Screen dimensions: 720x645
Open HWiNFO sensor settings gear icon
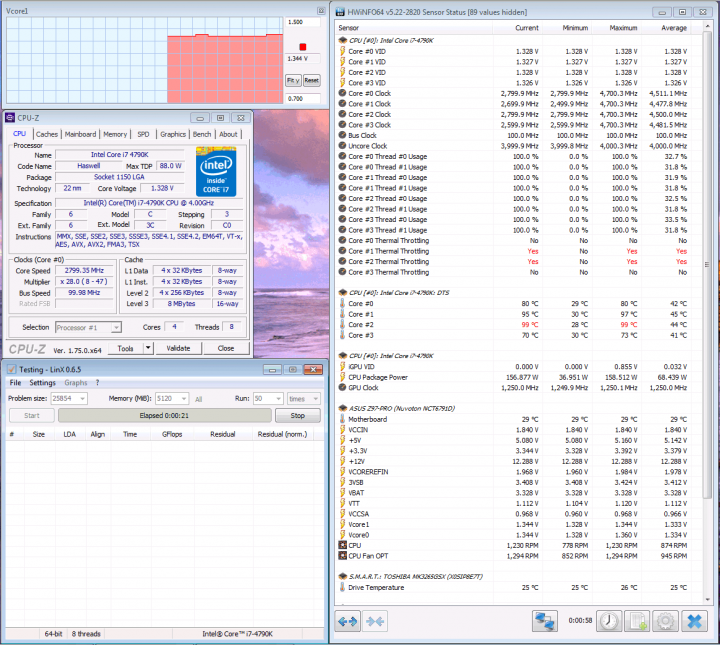(665, 621)
